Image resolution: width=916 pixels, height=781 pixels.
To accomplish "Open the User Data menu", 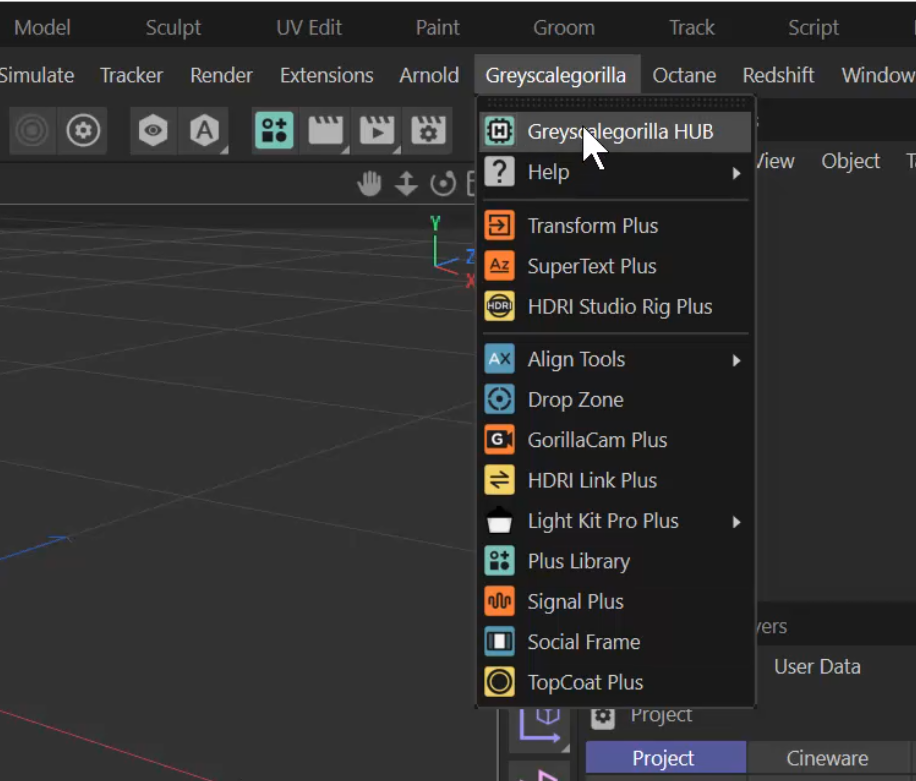I will (x=817, y=667).
